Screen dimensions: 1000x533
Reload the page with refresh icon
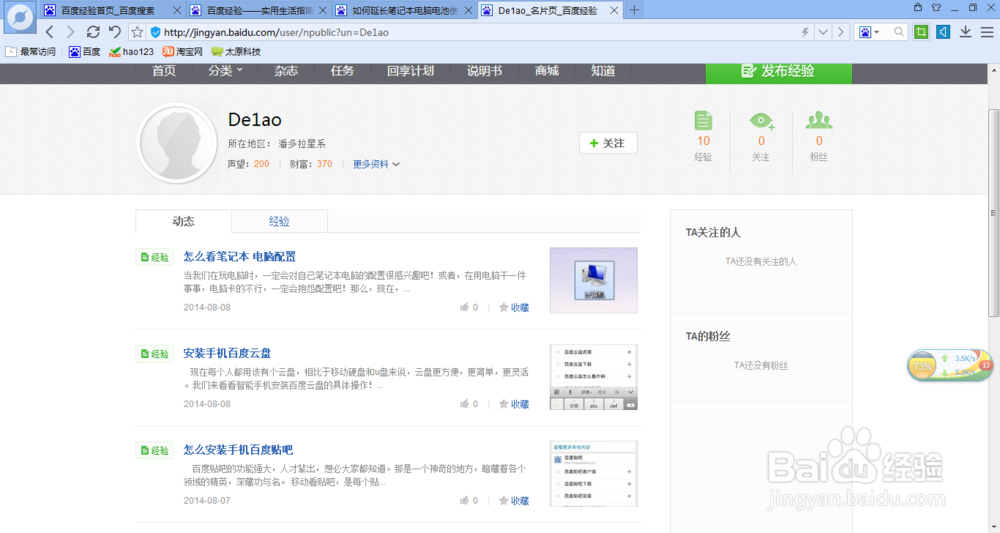tap(93, 32)
